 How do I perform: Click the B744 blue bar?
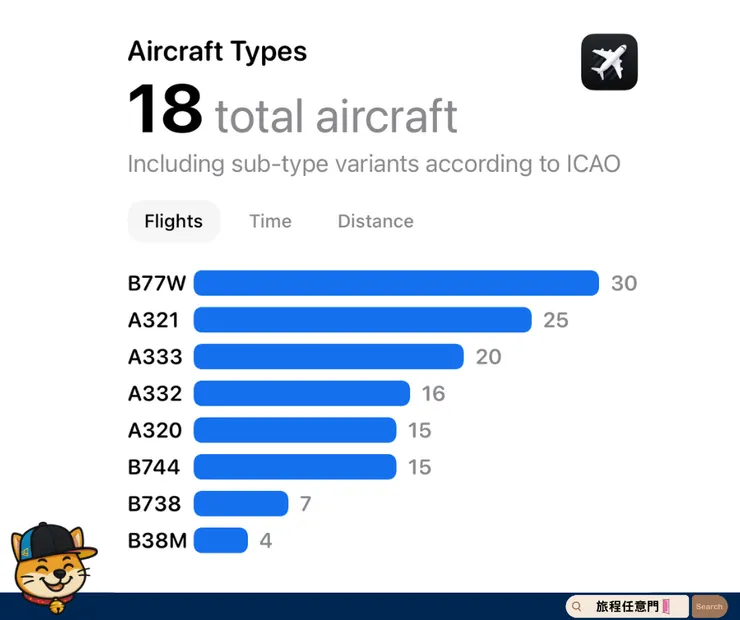pos(295,467)
